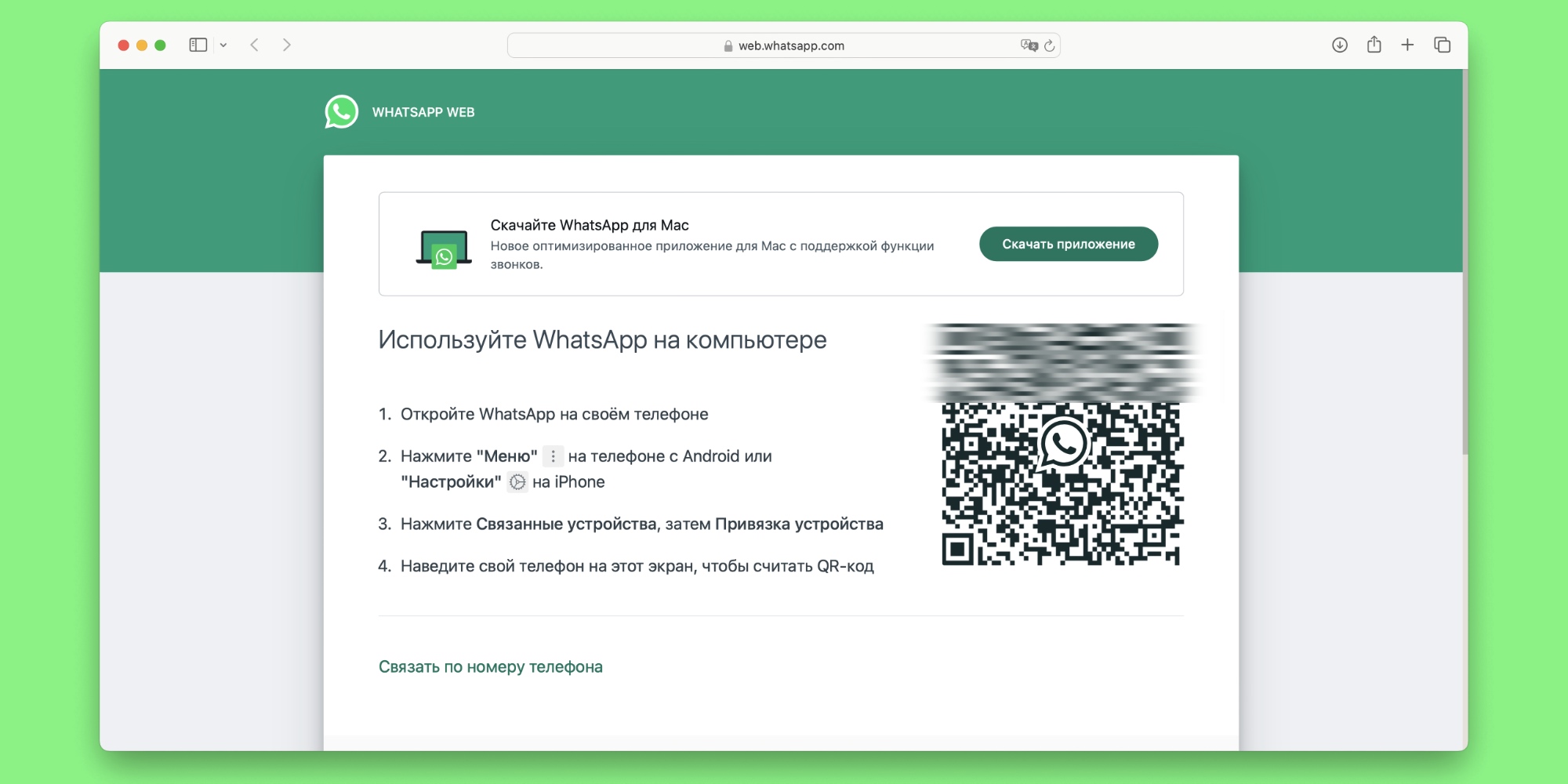Click step 4 Наведите свой телефон text

(x=637, y=566)
